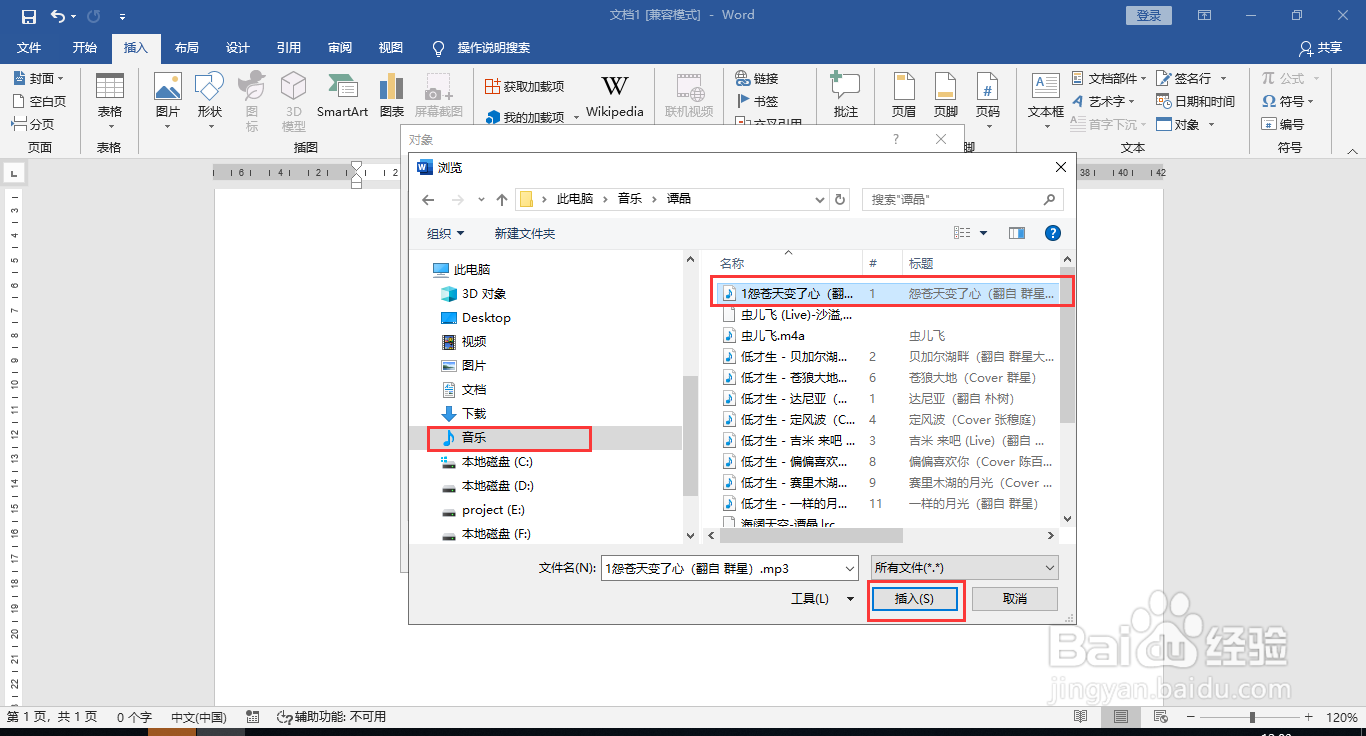Image resolution: width=1366 pixels, height=736 pixels.
Task: Go back in the Browse dialog
Action: [429, 199]
